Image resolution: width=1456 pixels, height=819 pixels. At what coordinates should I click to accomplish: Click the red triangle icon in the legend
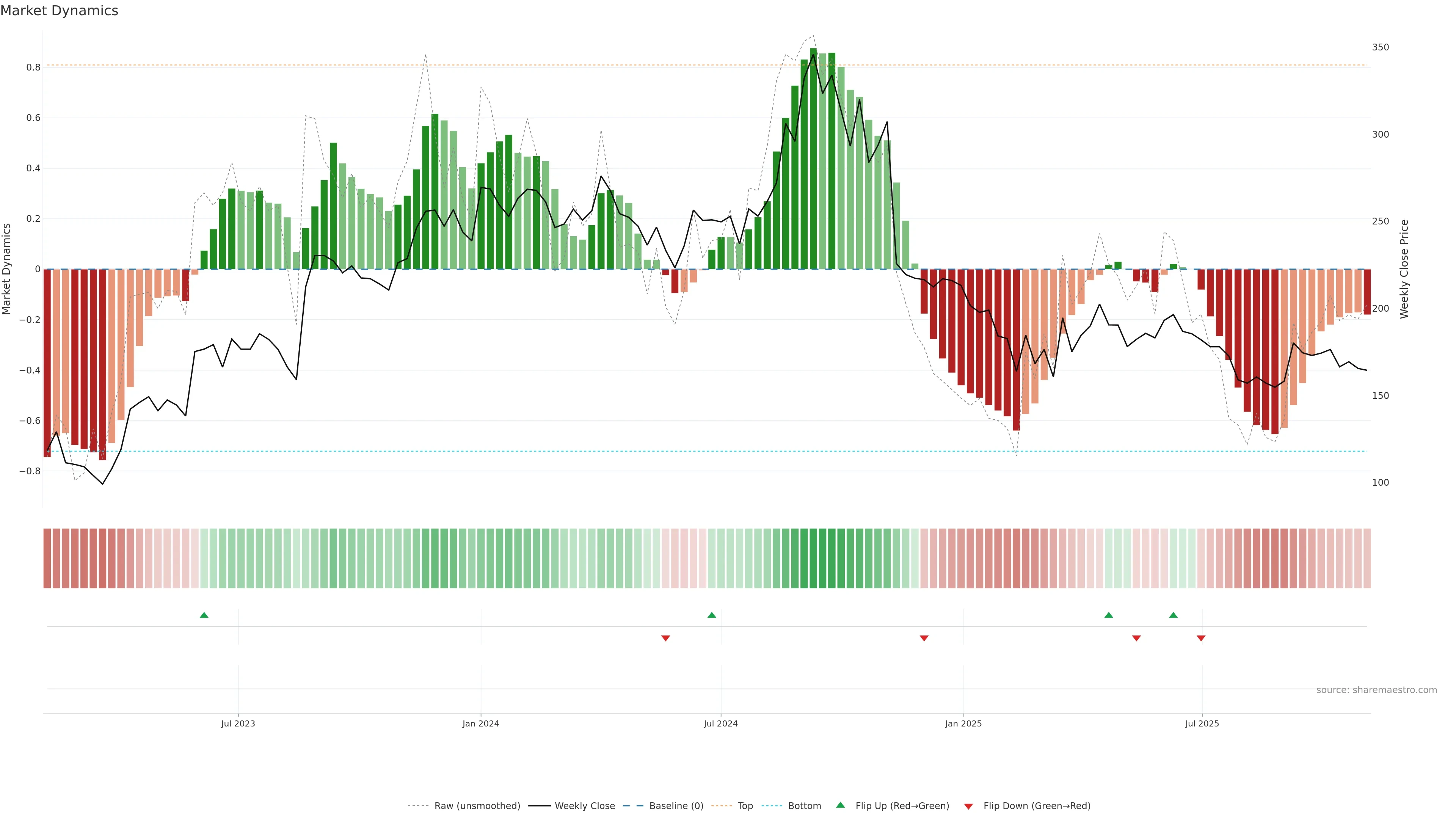click(x=968, y=806)
